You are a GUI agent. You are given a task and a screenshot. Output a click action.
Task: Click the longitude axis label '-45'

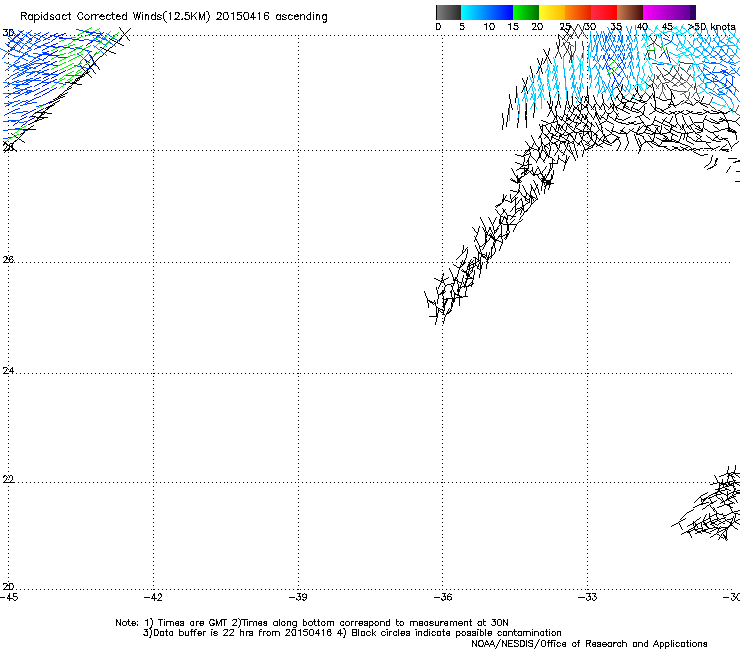click(9, 597)
